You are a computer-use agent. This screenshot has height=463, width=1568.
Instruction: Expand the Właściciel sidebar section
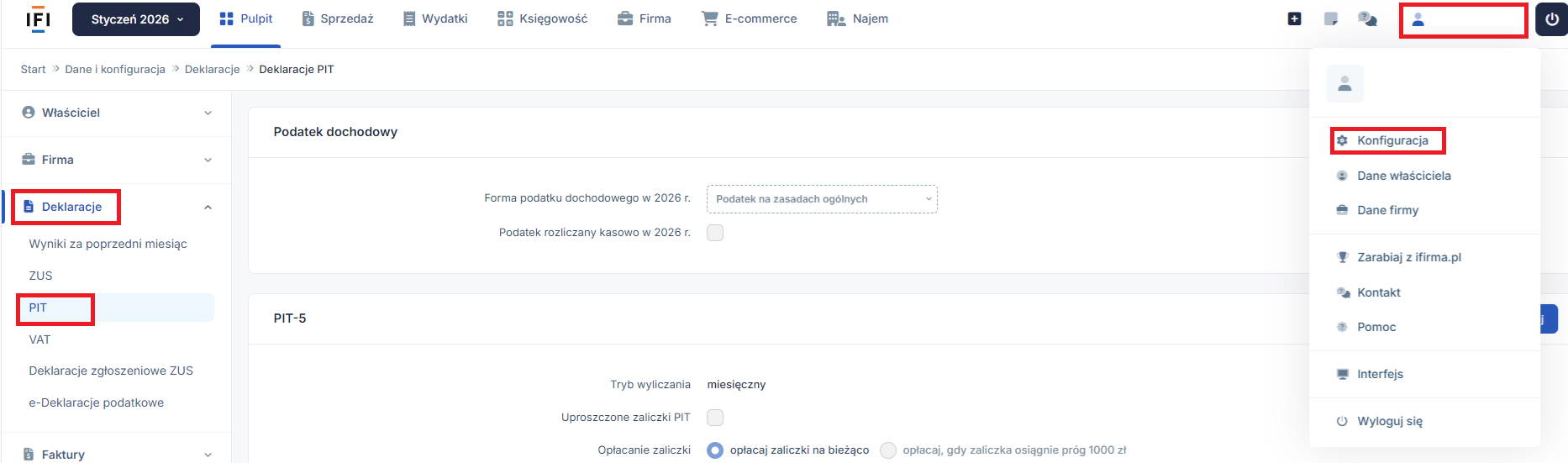[x=208, y=113]
